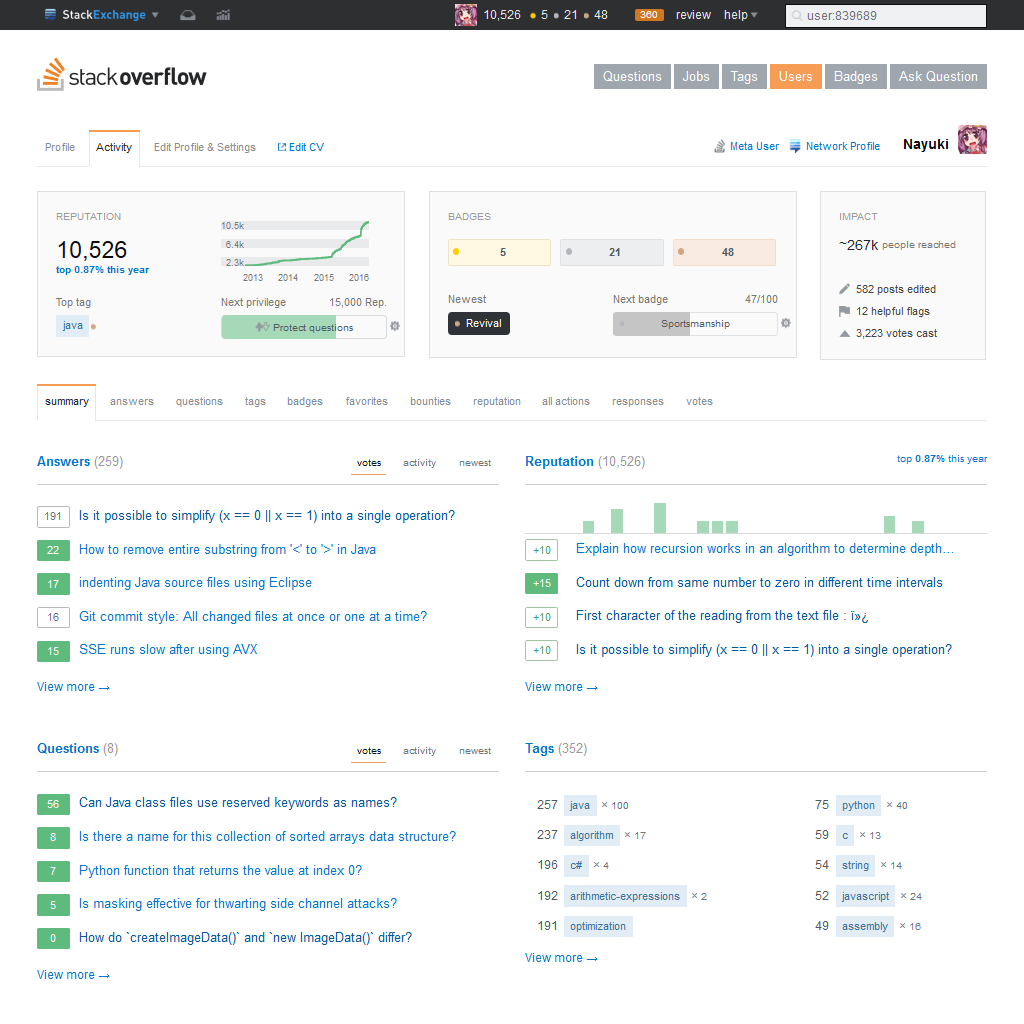Click the user avatar in top bar
The height and width of the screenshot is (1024, 1024).
point(466,15)
